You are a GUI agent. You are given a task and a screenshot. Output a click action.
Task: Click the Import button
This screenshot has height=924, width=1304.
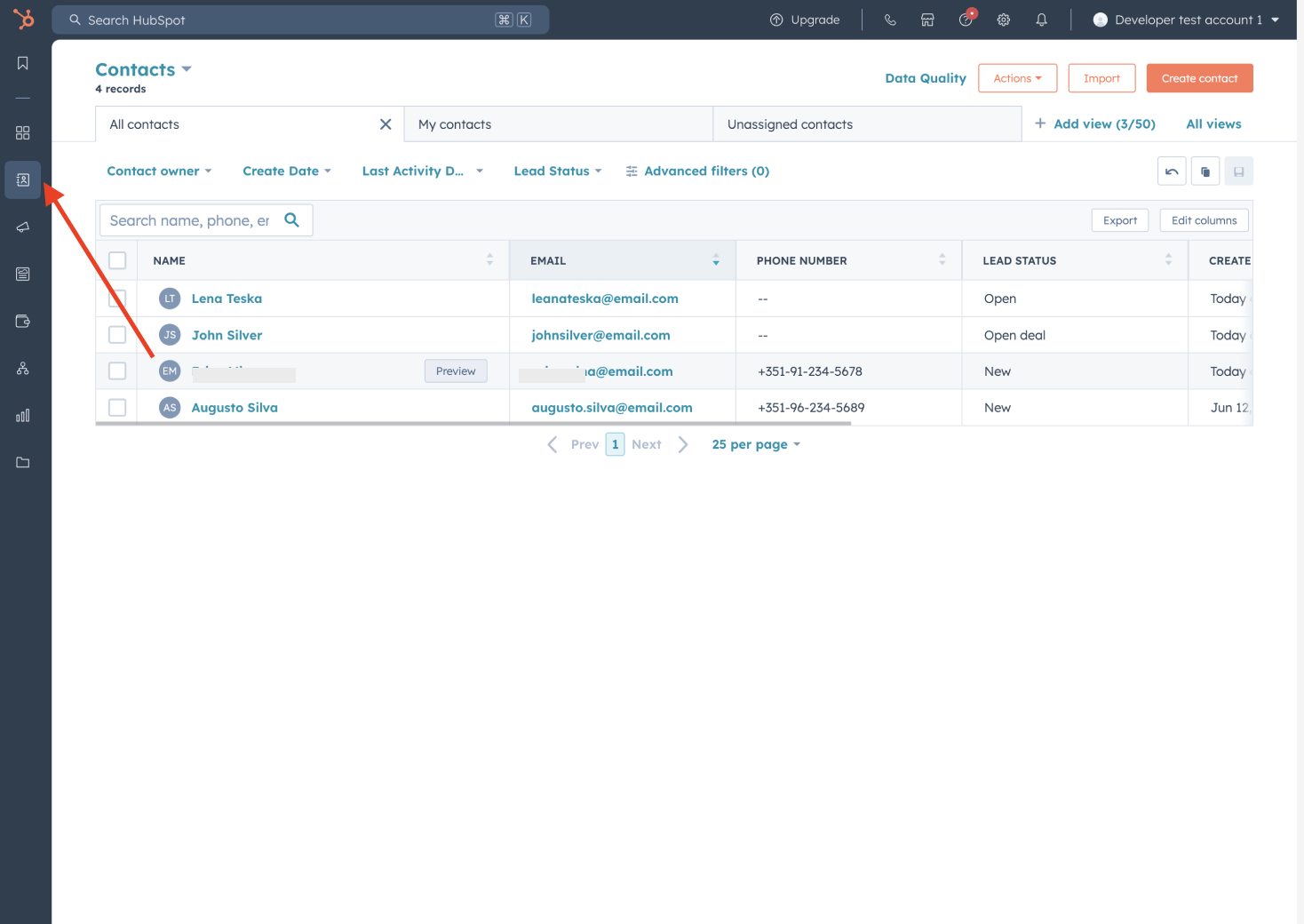click(x=1101, y=78)
